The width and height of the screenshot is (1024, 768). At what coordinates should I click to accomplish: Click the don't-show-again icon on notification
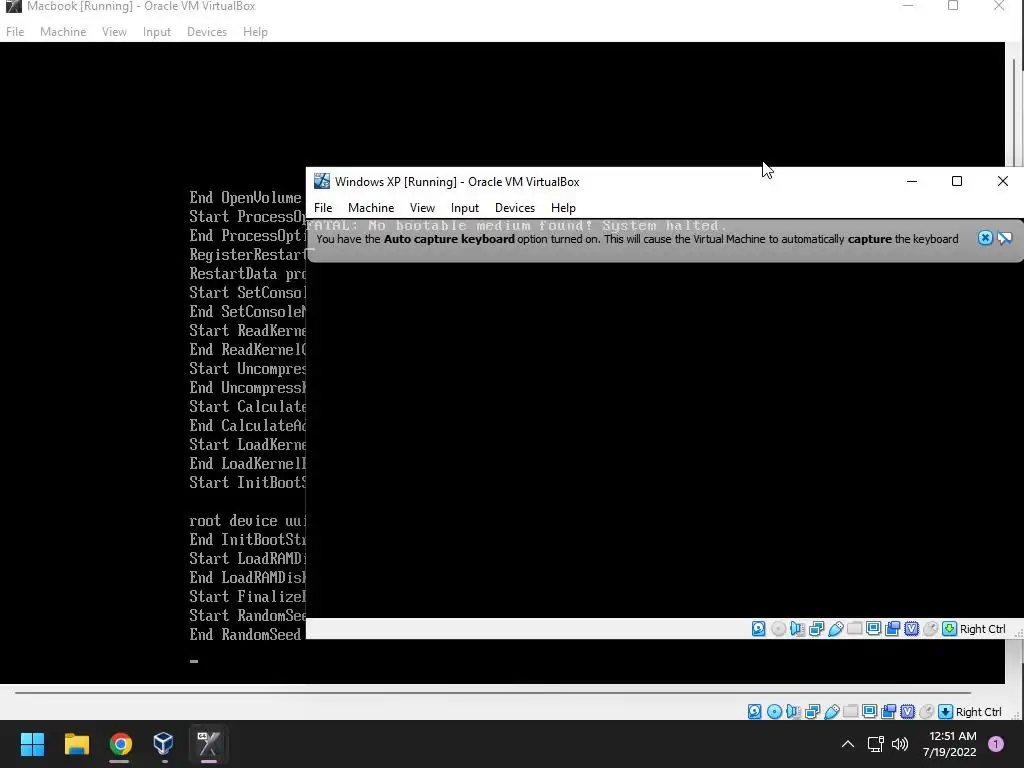click(1005, 238)
